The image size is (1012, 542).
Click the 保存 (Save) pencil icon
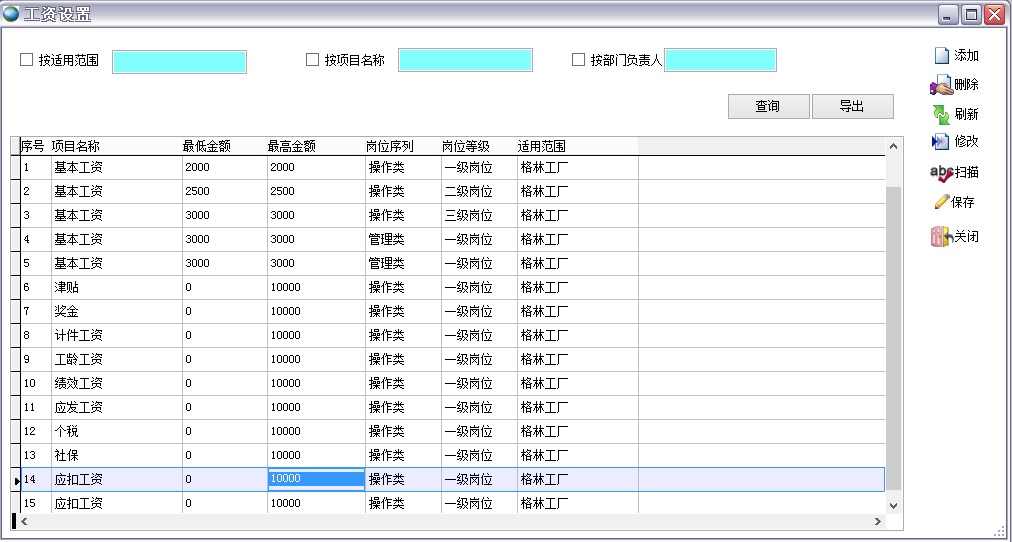pos(941,202)
